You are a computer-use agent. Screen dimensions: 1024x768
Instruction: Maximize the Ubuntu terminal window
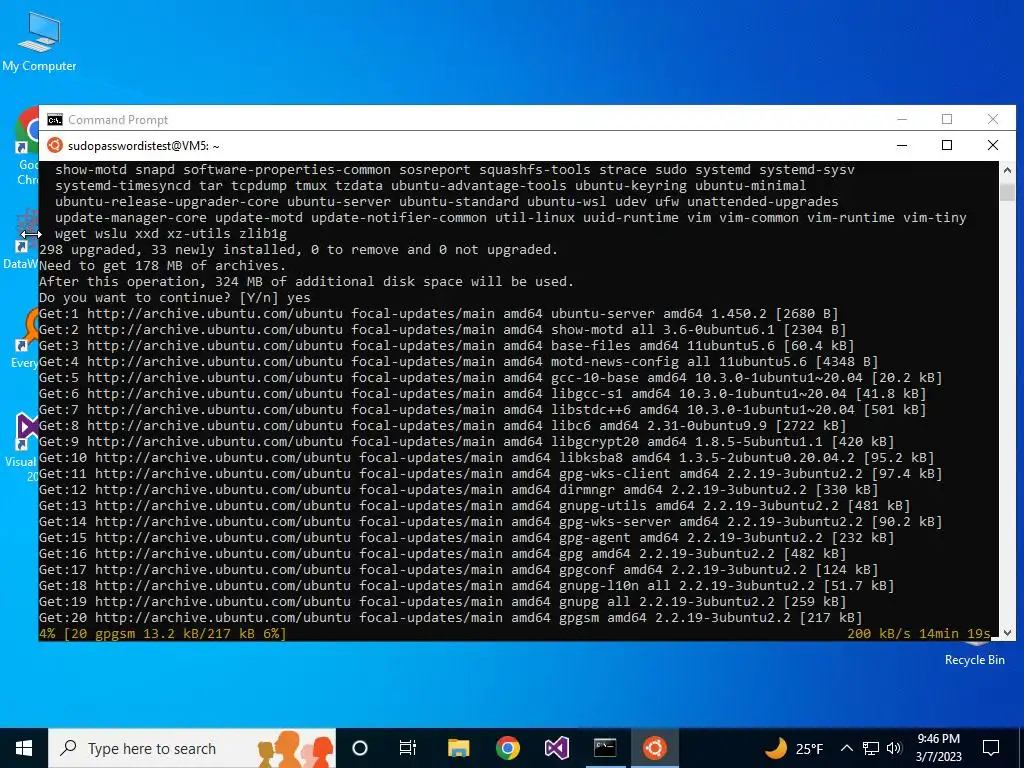947,145
